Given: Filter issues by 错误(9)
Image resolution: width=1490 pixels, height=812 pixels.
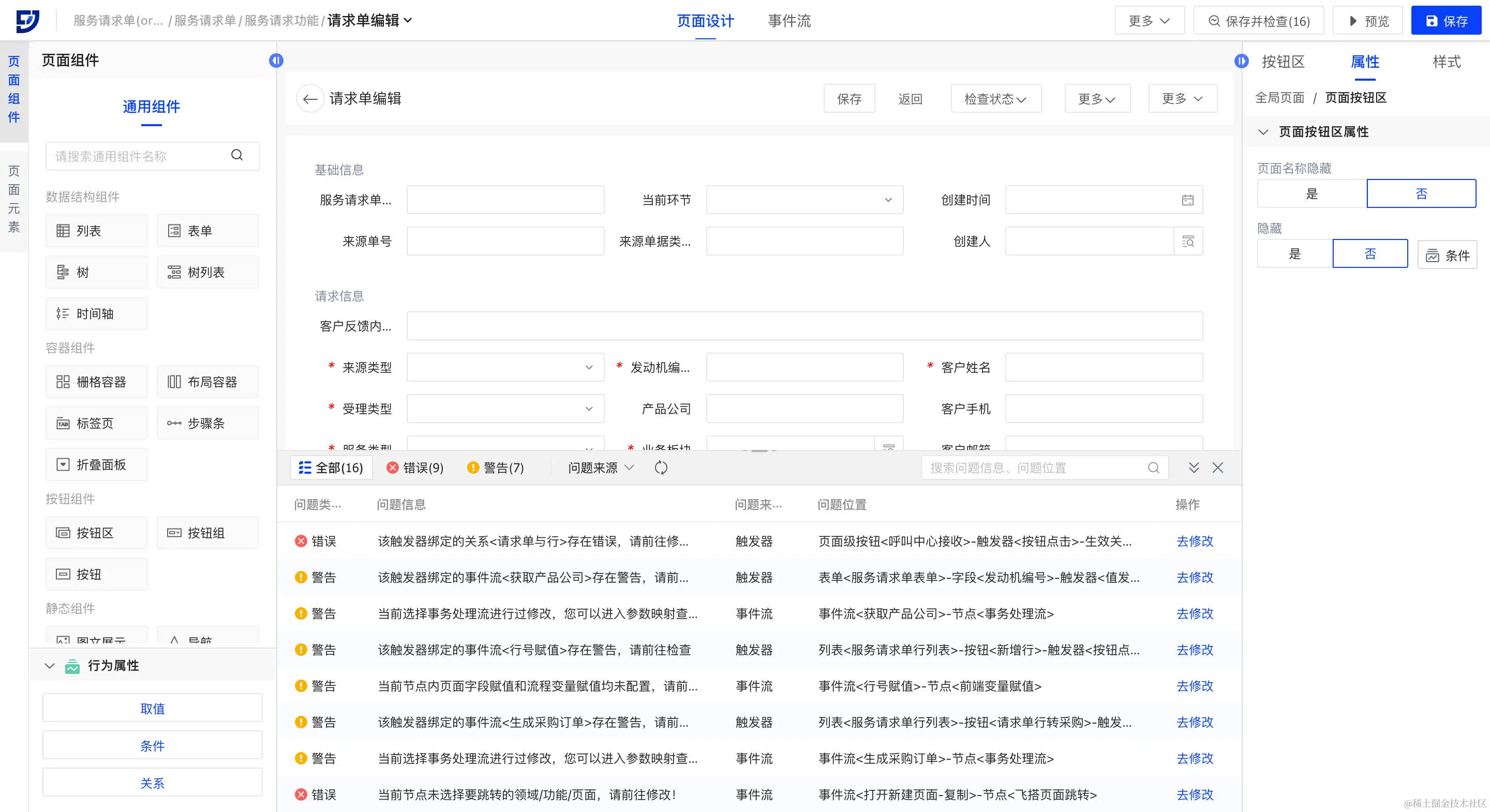Looking at the screenshot, I should click(x=415, y=468).
